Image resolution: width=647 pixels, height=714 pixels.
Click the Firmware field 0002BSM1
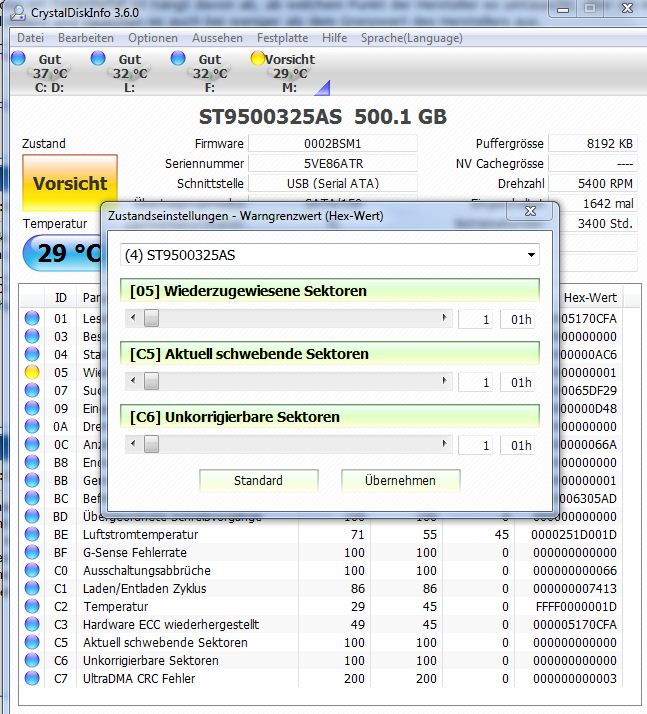click(x=333, y=143)
